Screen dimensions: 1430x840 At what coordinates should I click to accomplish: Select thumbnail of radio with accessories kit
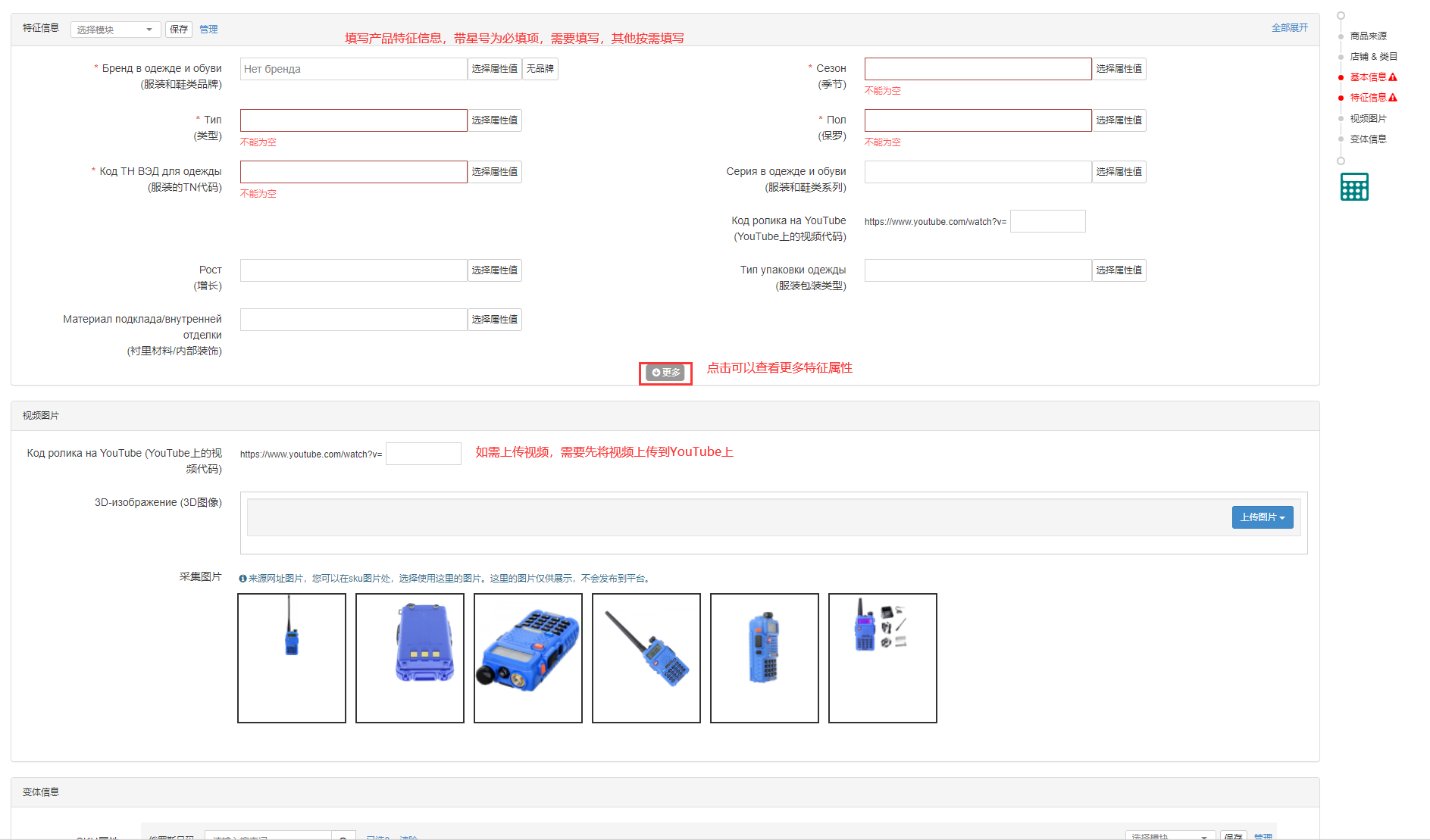point(883,658)
